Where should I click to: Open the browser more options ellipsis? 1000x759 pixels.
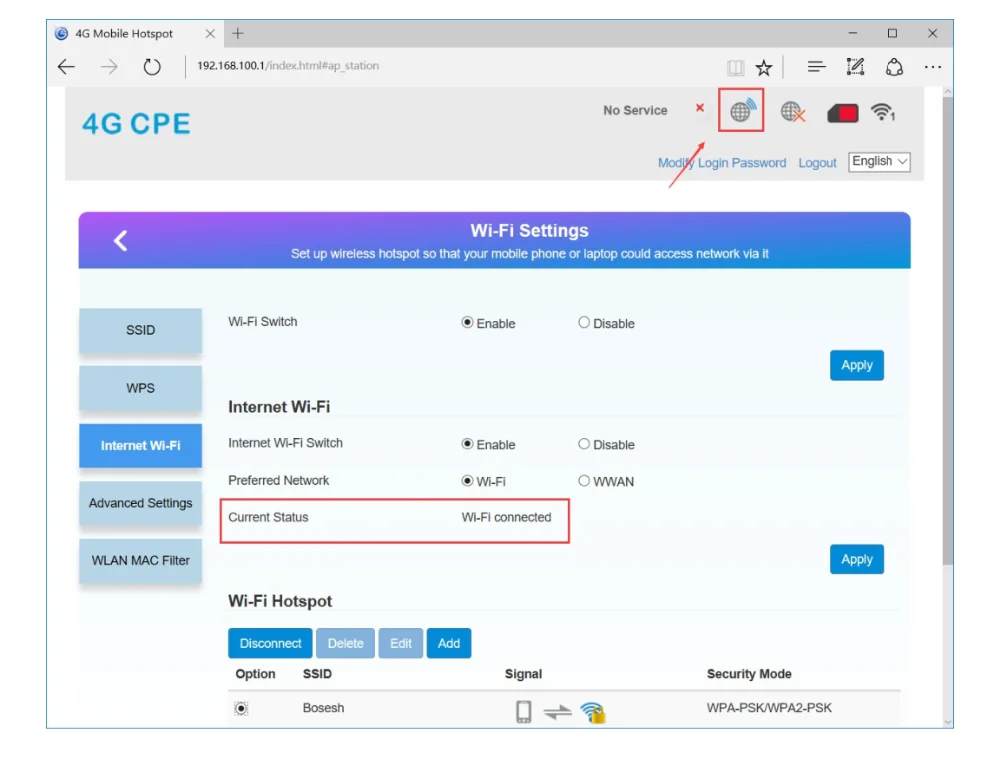932,66
